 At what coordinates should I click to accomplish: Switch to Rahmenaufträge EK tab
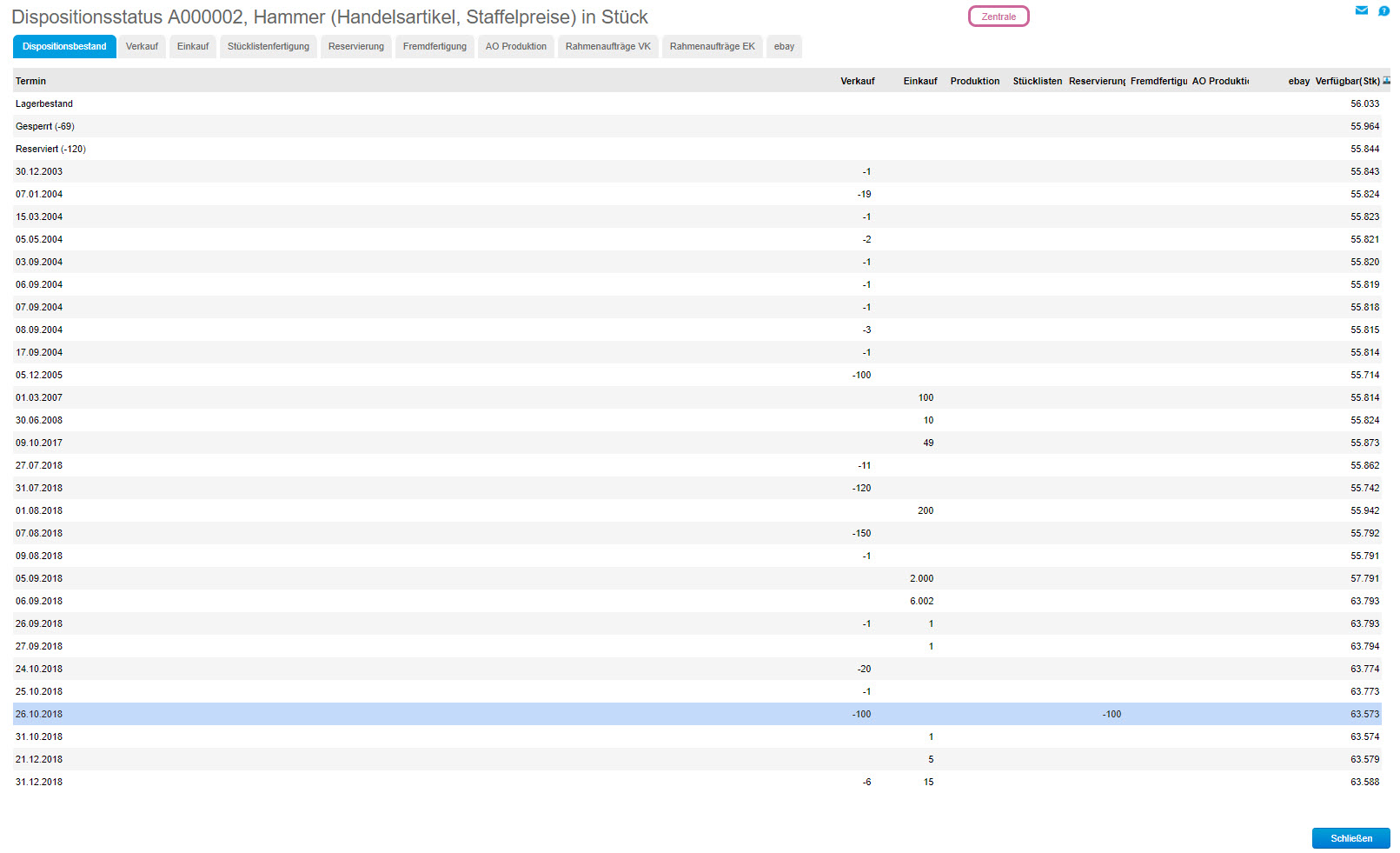pyautogui.click(x=713, y=47)
